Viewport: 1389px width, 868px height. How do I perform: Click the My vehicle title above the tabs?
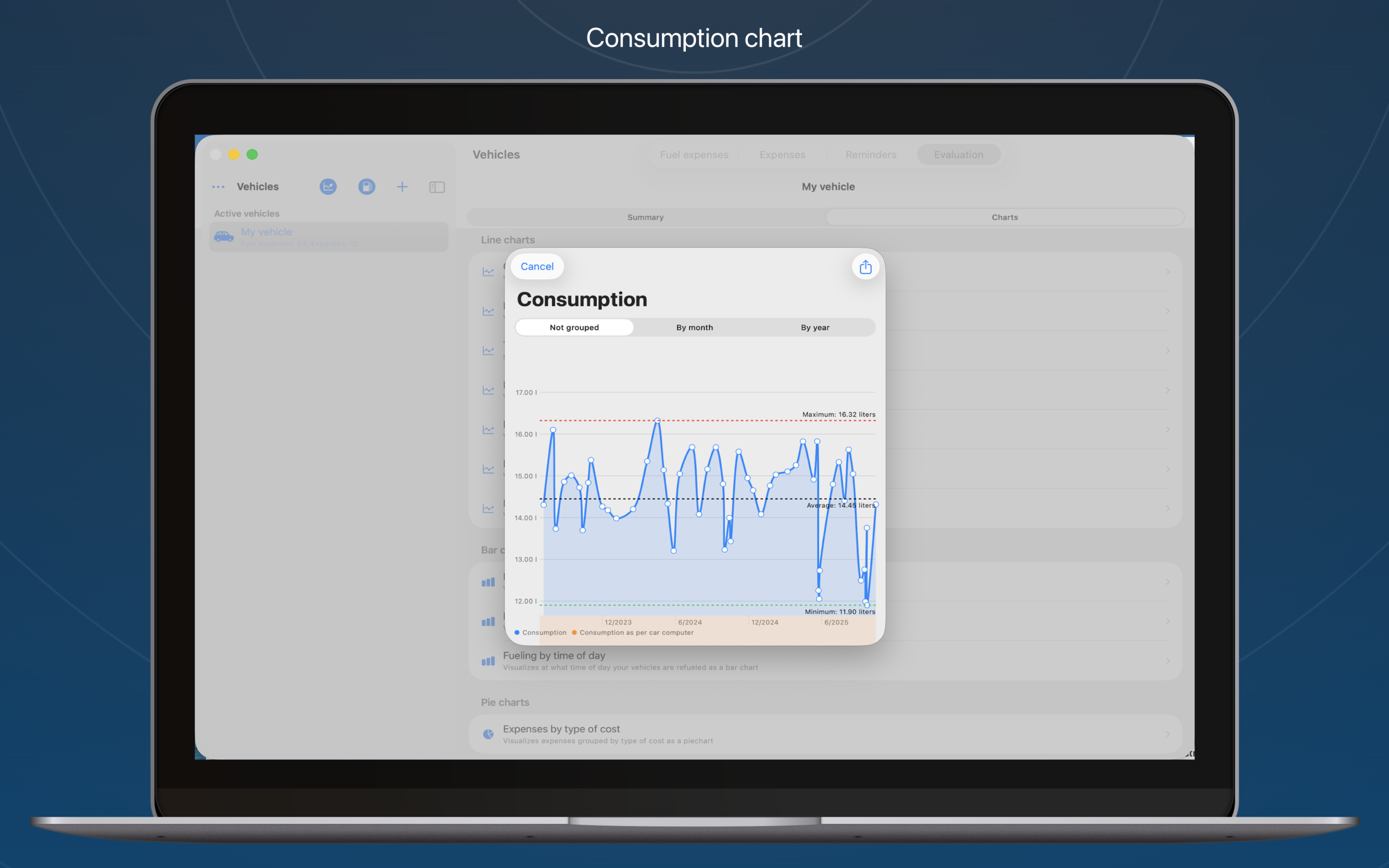[x=828, y=187]
